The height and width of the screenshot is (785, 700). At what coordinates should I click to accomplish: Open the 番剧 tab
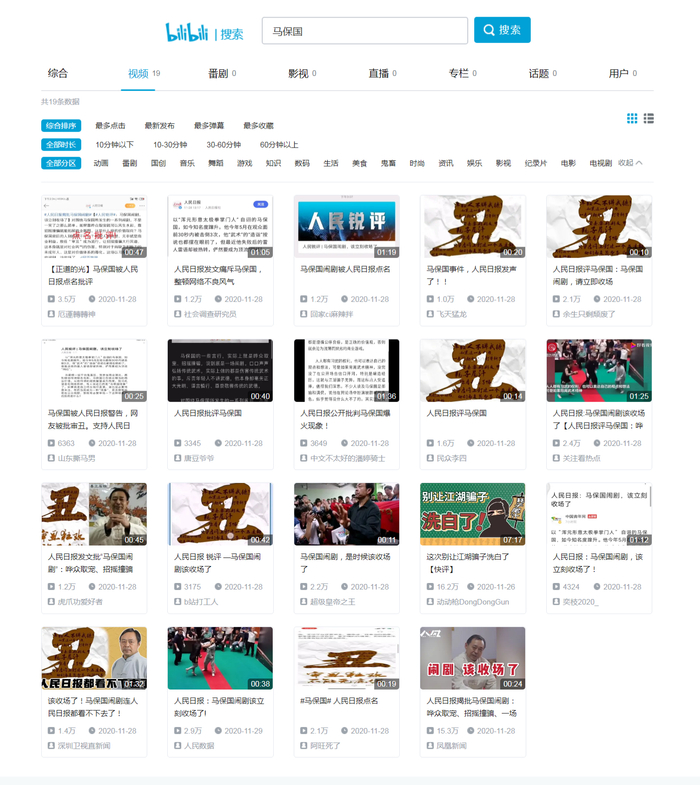222,74
